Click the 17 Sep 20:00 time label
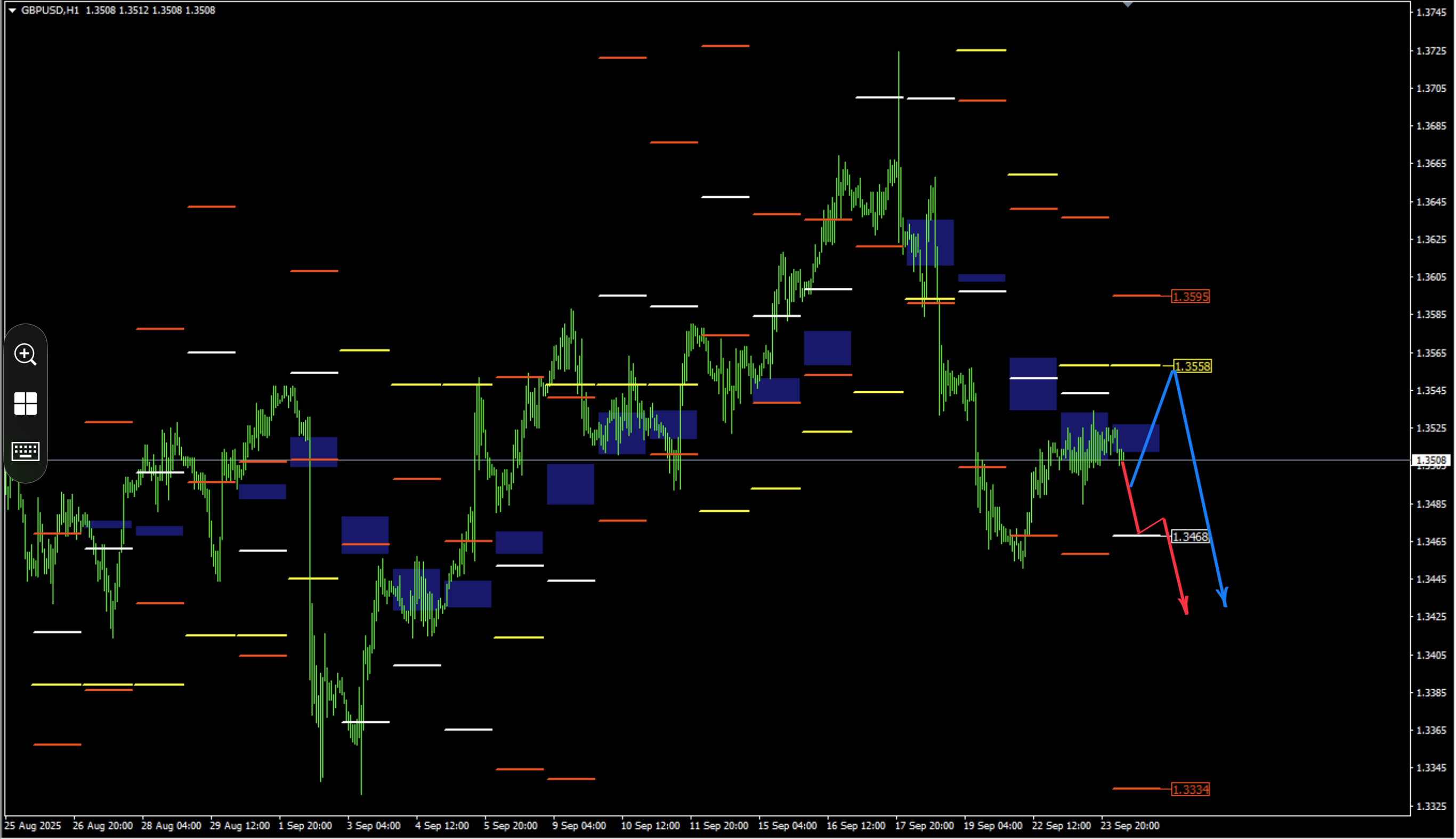The image size is (1456, 839). [x=924, y=826]
